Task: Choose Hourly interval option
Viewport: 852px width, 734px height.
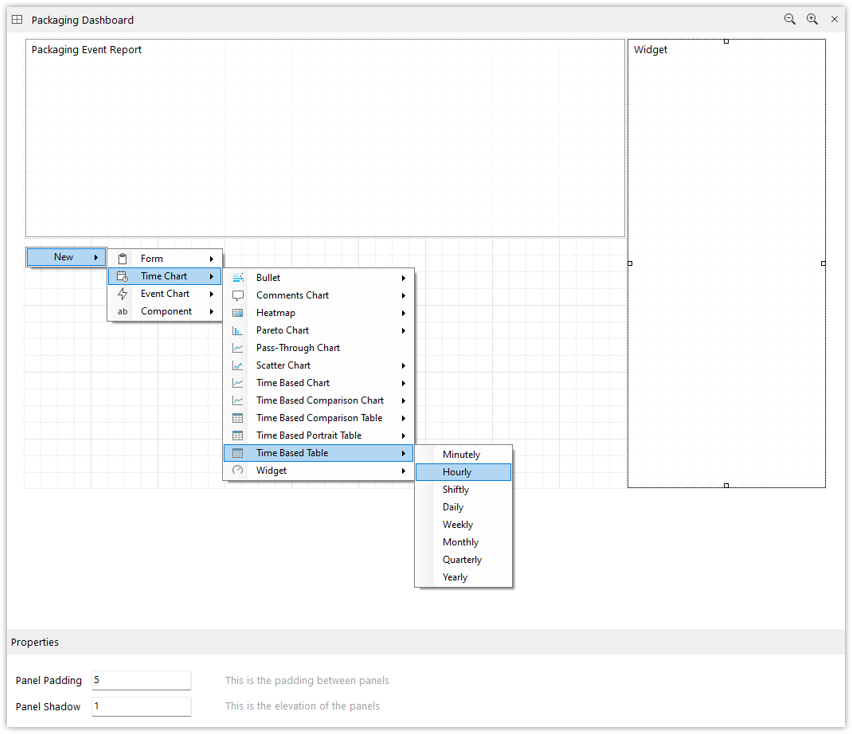Action: pos(463,472)
